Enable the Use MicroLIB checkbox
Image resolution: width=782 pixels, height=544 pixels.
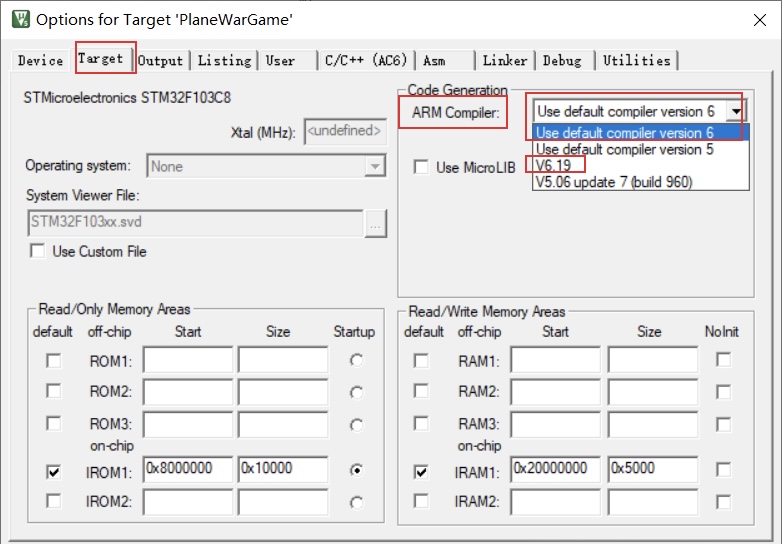(x=421, y=167)
